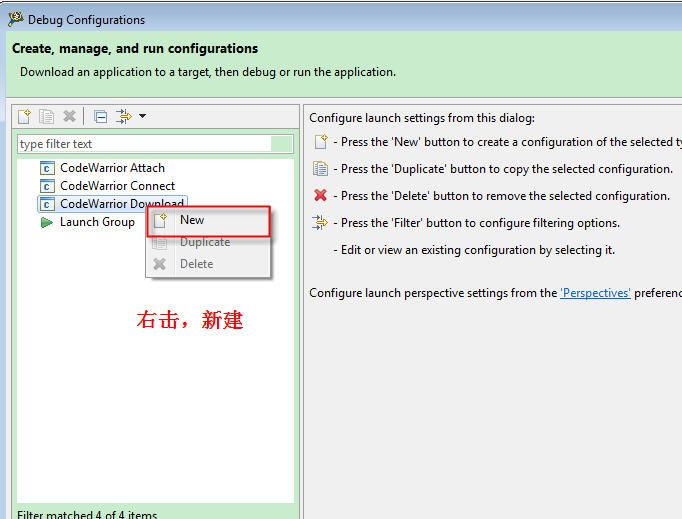The image size is (682, 519).
Task: Click into the type filter text field
Action: (x=155, y=144)
